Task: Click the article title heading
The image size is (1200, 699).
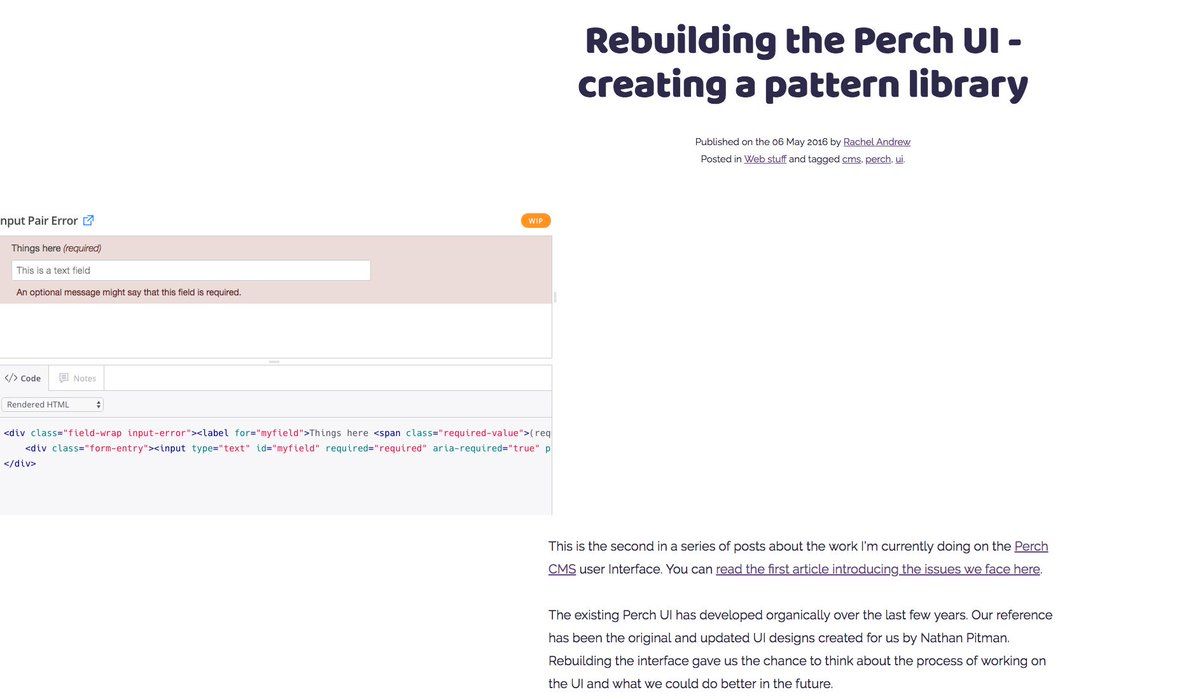Action: 803,62
